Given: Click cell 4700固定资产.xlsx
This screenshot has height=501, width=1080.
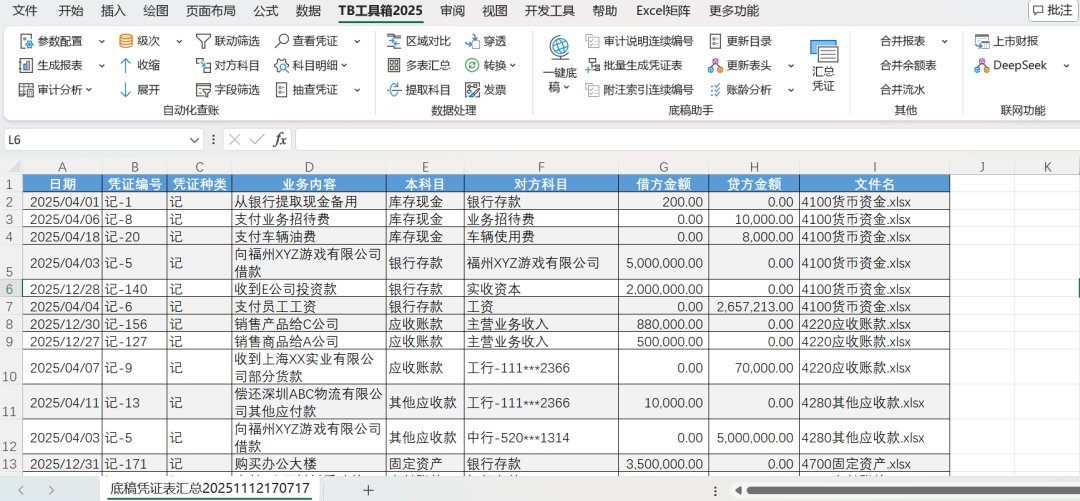Looking at the screenshot, I should (874, 464).
